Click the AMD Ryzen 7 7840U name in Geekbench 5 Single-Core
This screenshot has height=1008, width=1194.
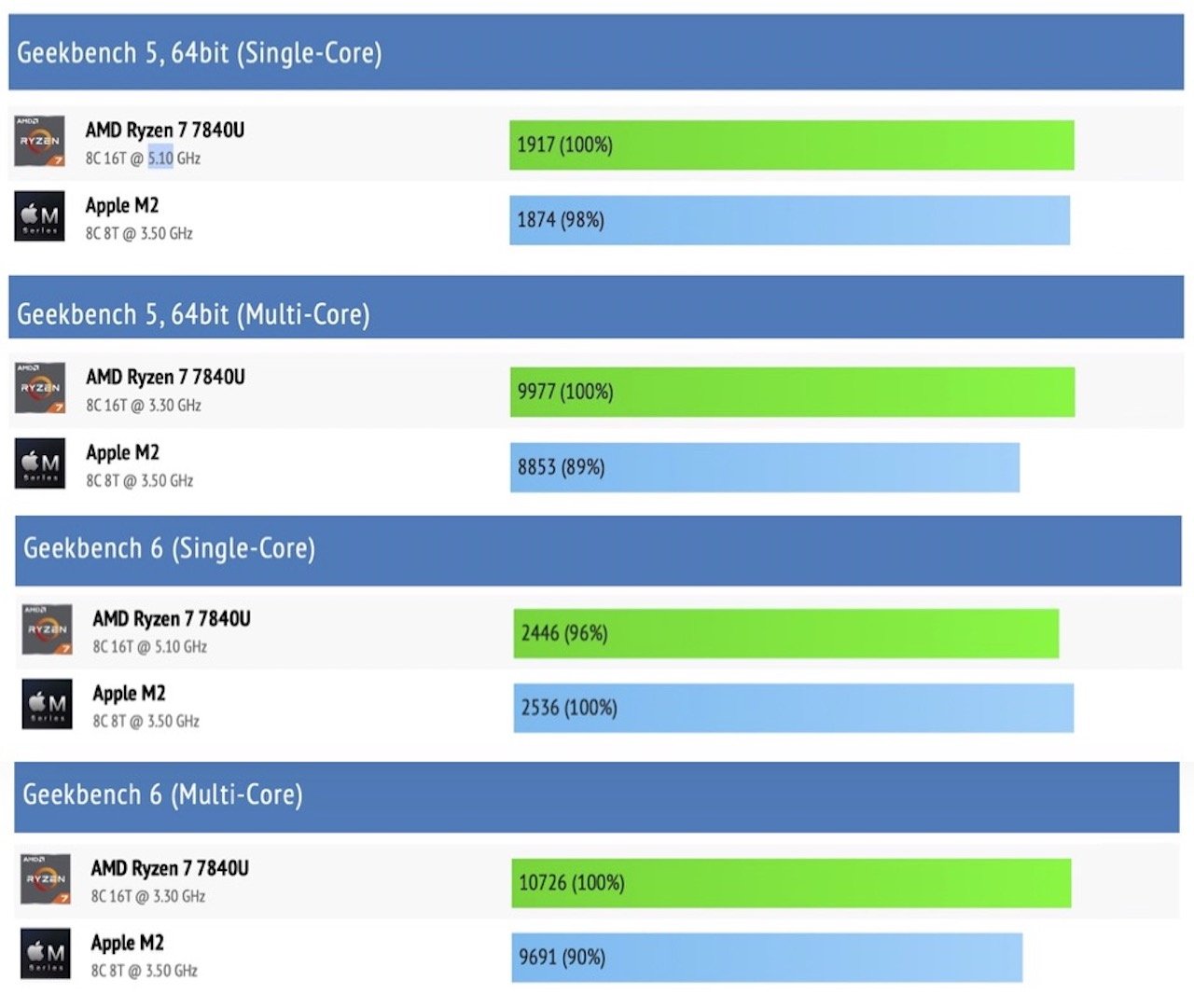[x=165, y=131]
